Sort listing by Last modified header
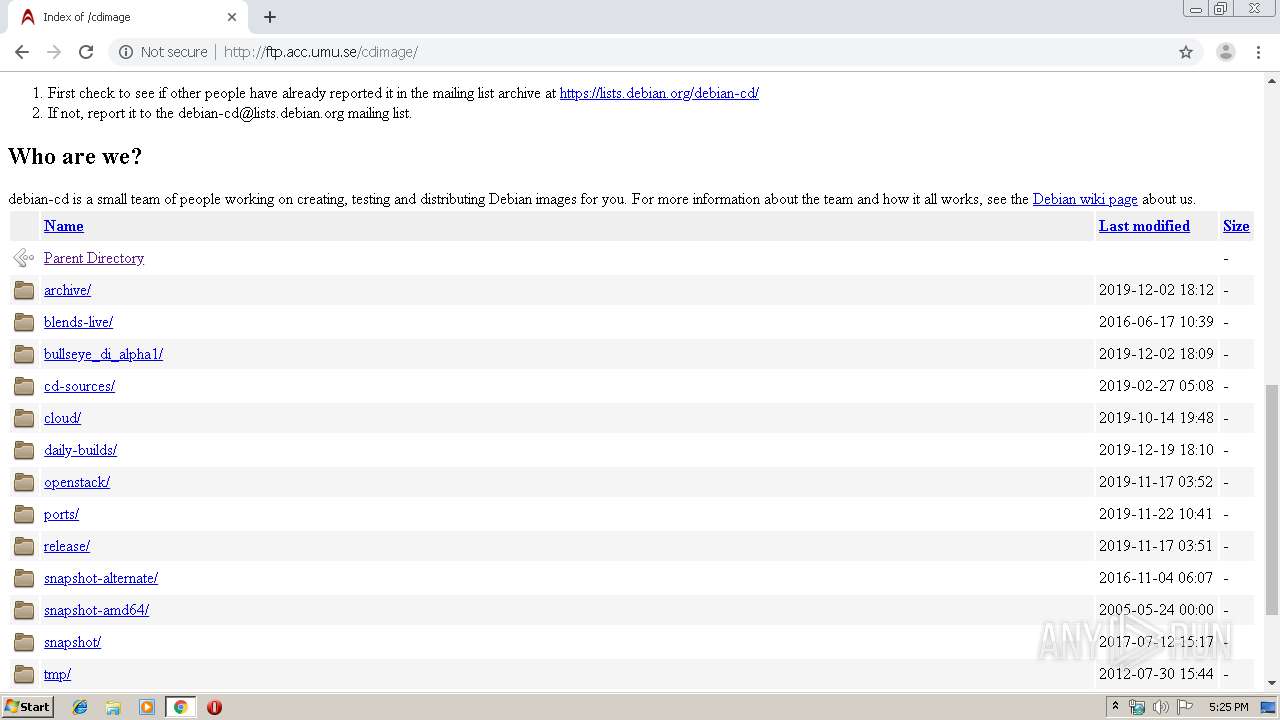The image size is (1280, 720). coord(1144,226)
